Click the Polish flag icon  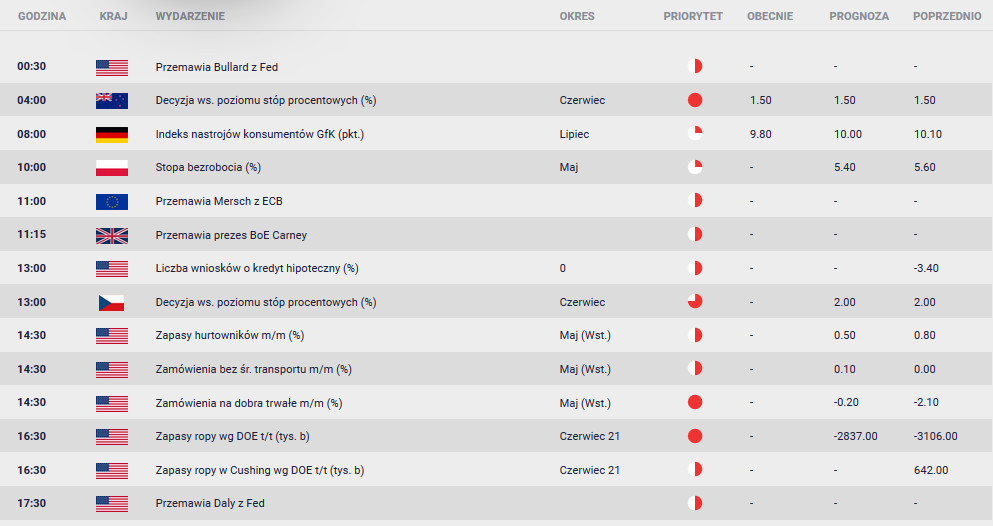[x=111, y=168]
